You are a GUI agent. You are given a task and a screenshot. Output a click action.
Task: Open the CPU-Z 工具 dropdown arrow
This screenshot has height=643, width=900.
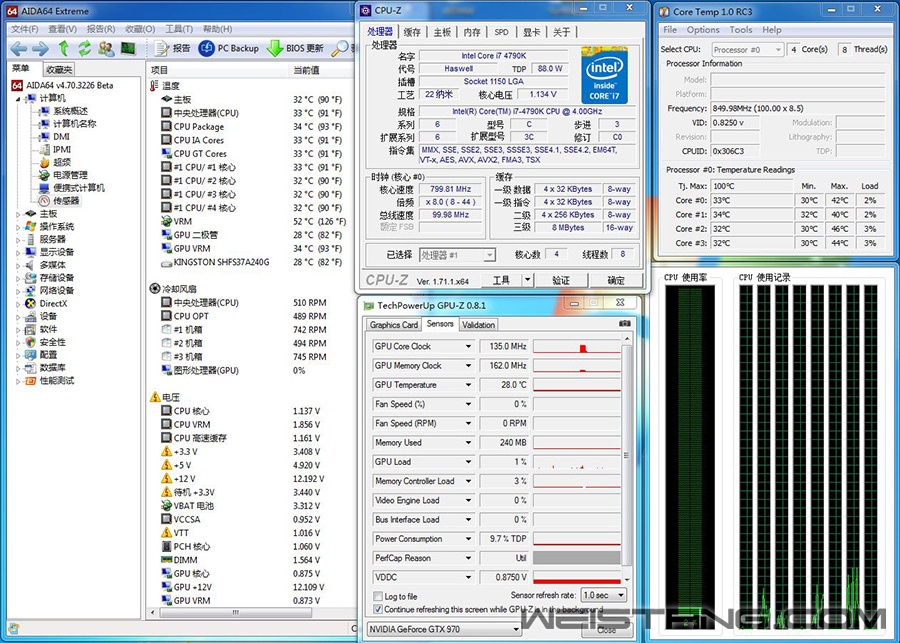coord(527,280)
